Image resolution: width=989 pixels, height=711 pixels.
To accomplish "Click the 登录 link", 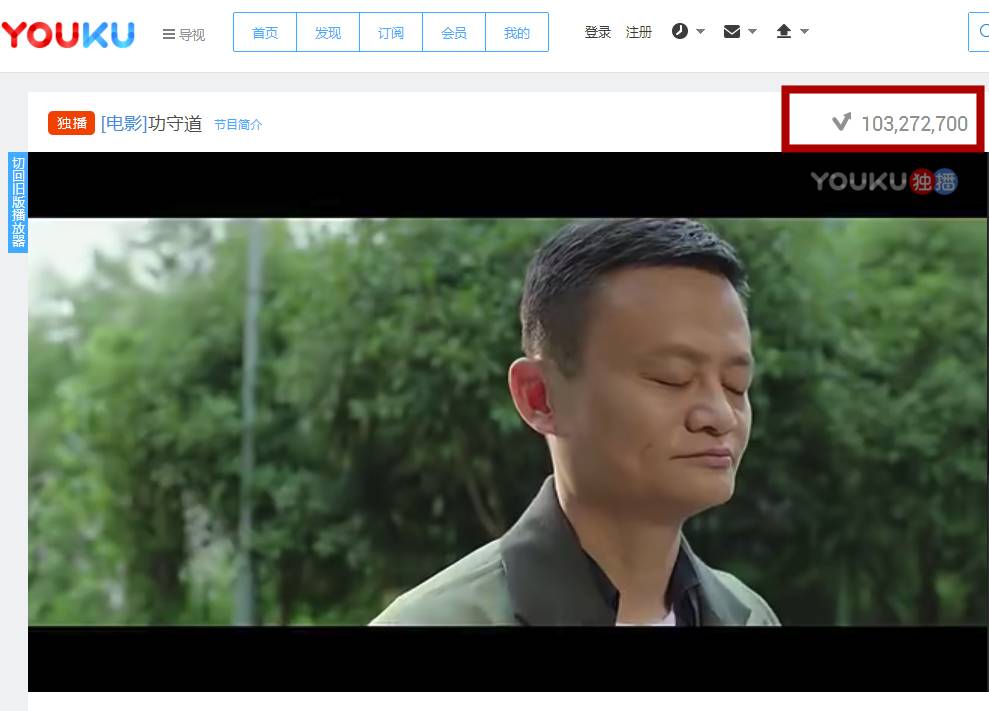I will tap(598, 32).
